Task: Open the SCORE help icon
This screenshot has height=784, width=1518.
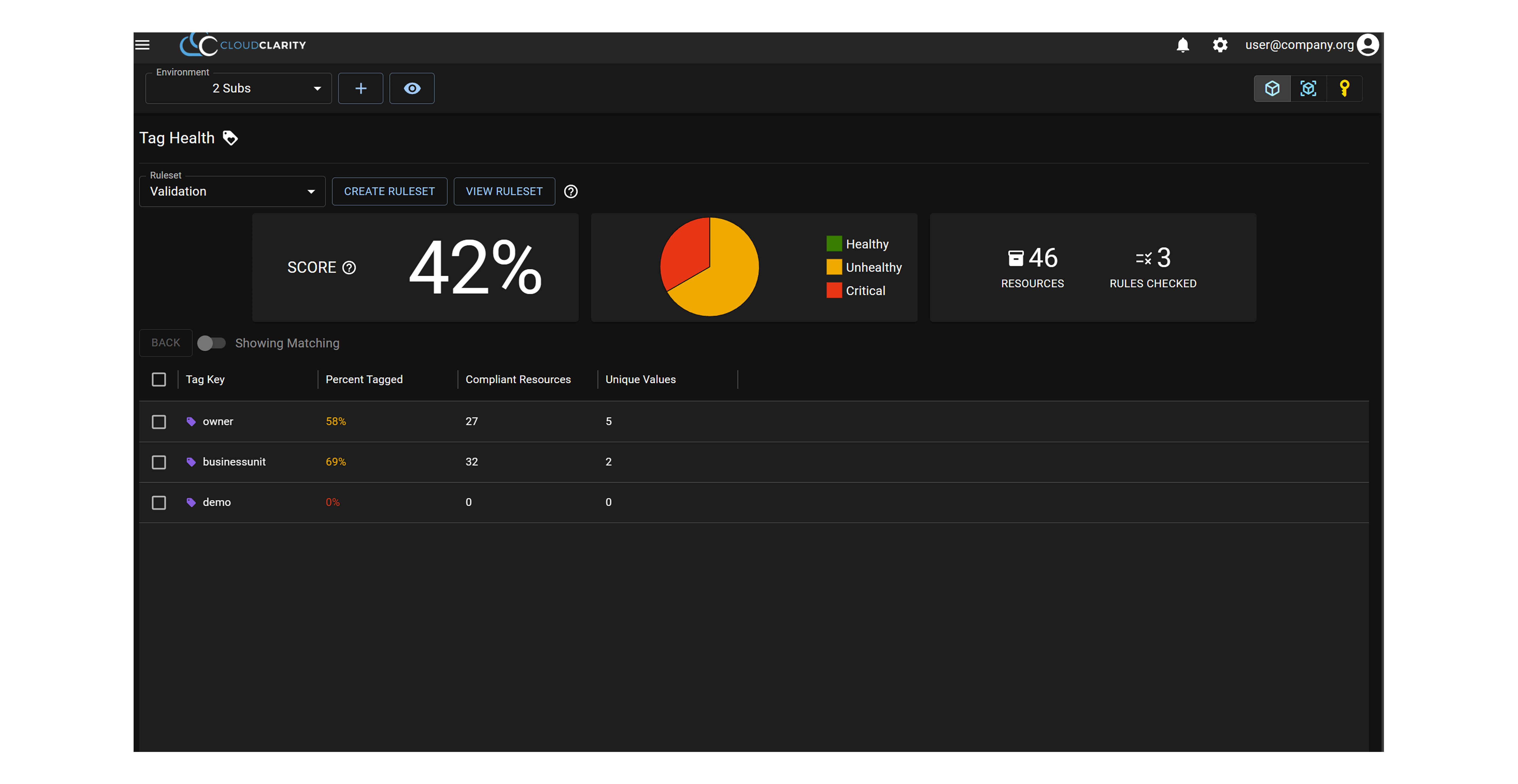Action: click(x=349, y=268)
